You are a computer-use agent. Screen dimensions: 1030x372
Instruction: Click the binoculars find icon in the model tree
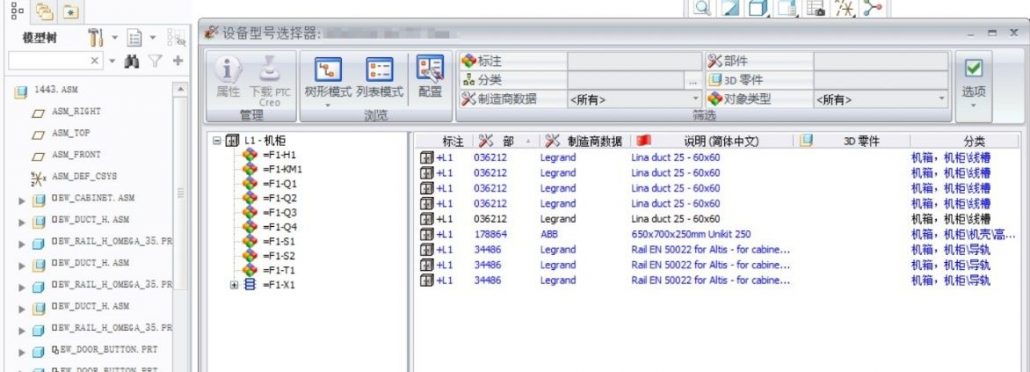coord(132,61)
